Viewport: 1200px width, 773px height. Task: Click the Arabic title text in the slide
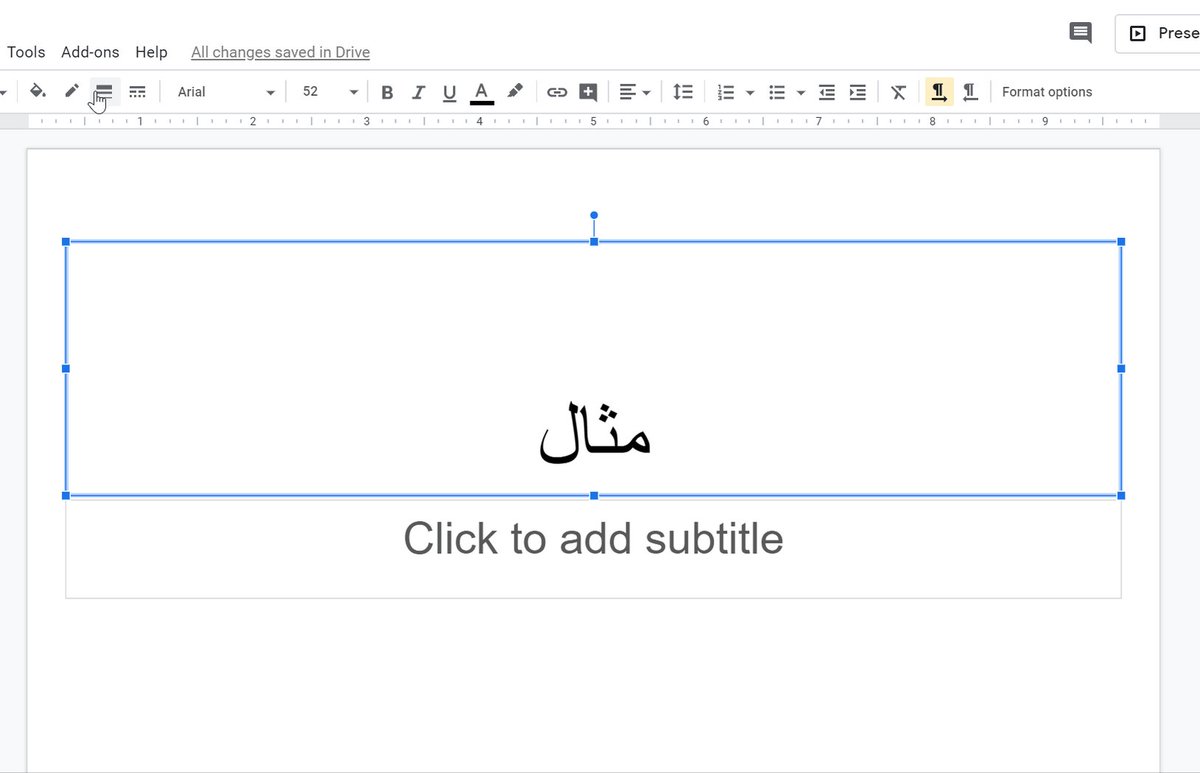click(595, 432)
